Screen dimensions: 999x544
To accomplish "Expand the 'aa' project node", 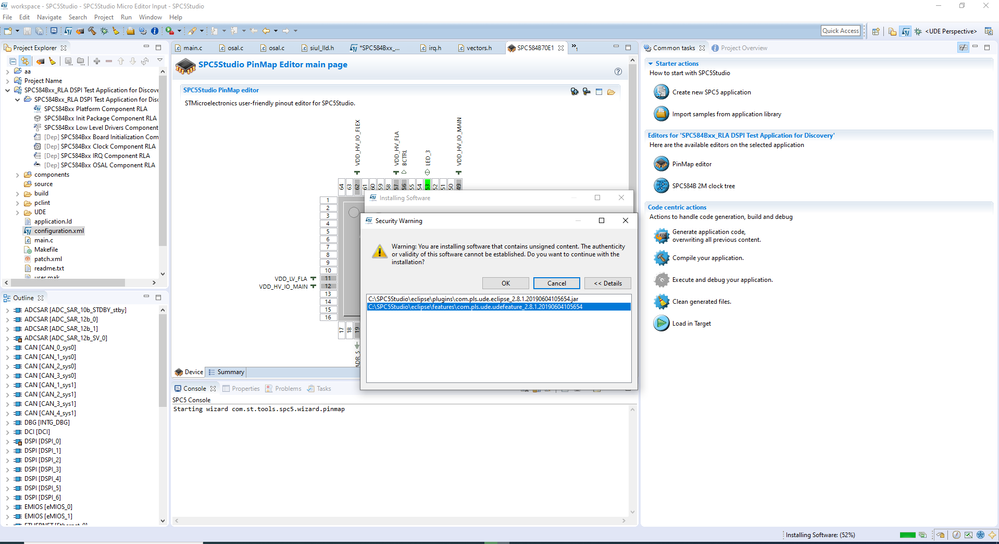I will coord(8,71).
